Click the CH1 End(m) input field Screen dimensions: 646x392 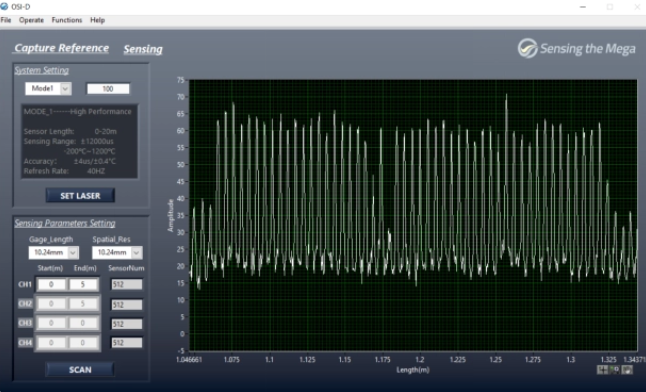(83, 284)
